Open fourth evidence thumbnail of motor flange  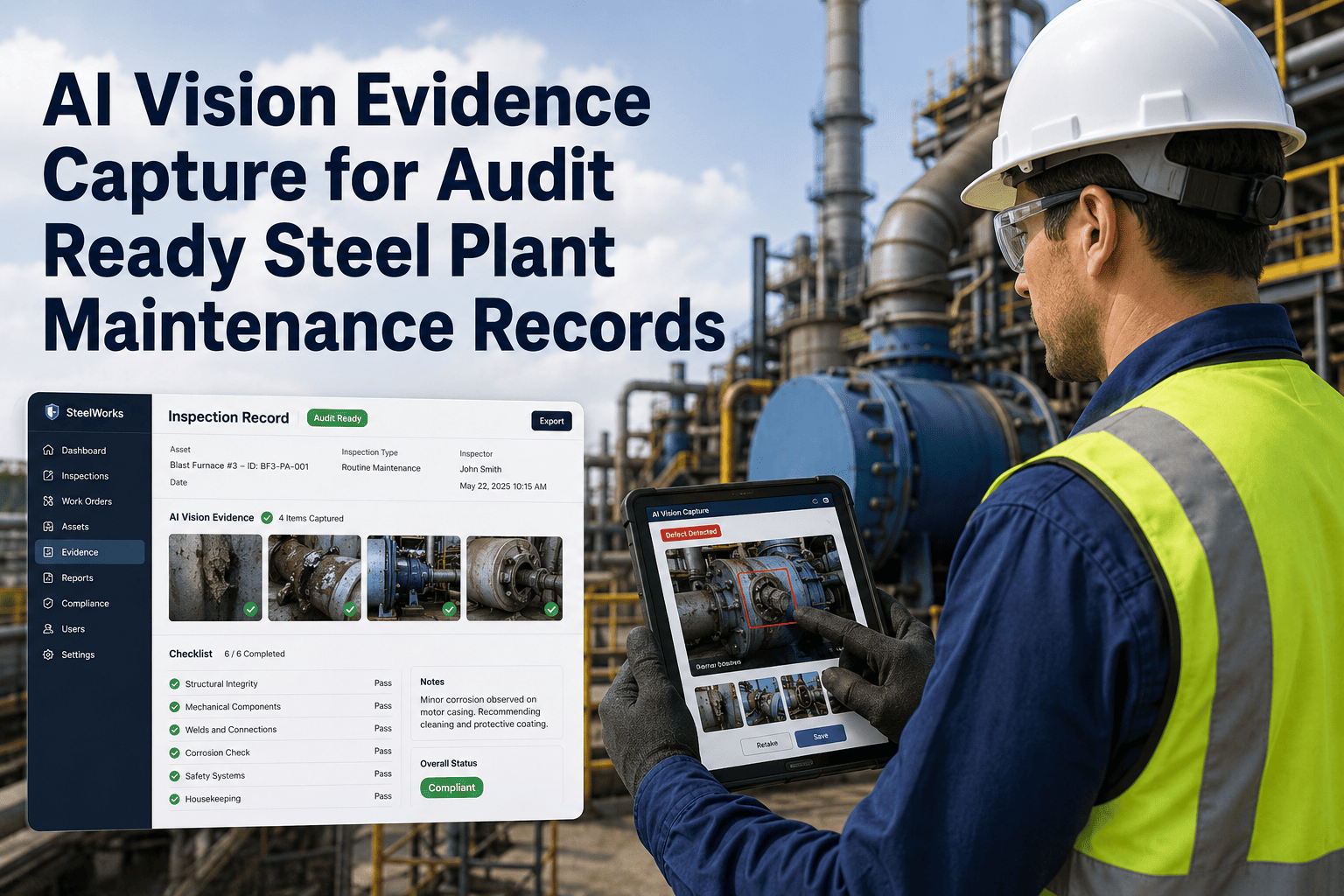click(x=514, y=577)
